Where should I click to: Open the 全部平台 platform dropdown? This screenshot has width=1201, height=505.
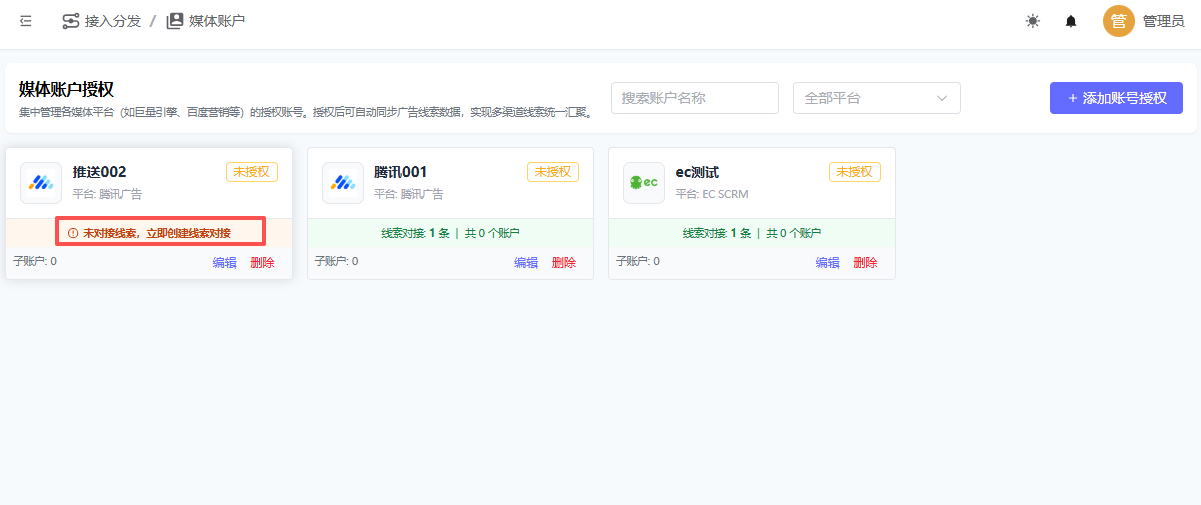pyautogui.click(x=876, y=98)
